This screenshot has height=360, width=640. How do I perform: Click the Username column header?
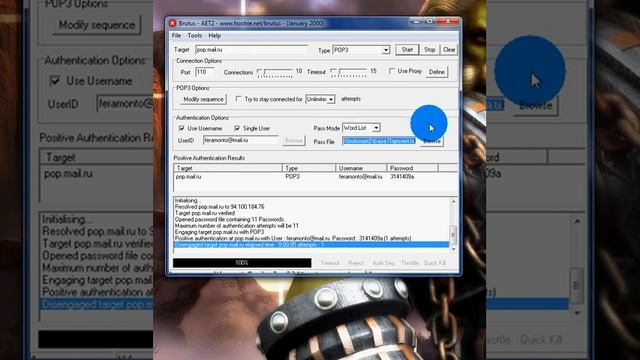click(x=361, y=168)
